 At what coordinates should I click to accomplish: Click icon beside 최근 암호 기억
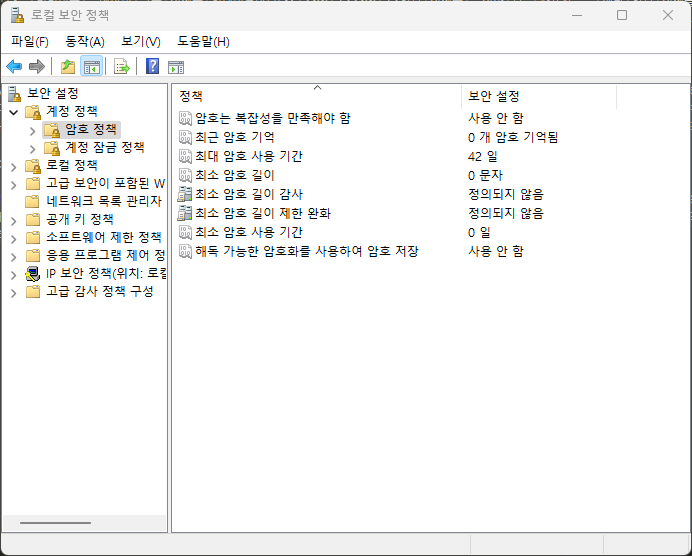185,137
